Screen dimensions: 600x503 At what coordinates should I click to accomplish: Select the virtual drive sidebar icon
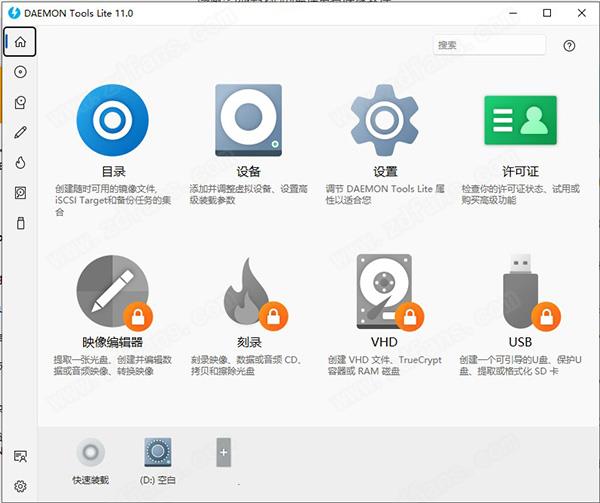coord(20,103)
